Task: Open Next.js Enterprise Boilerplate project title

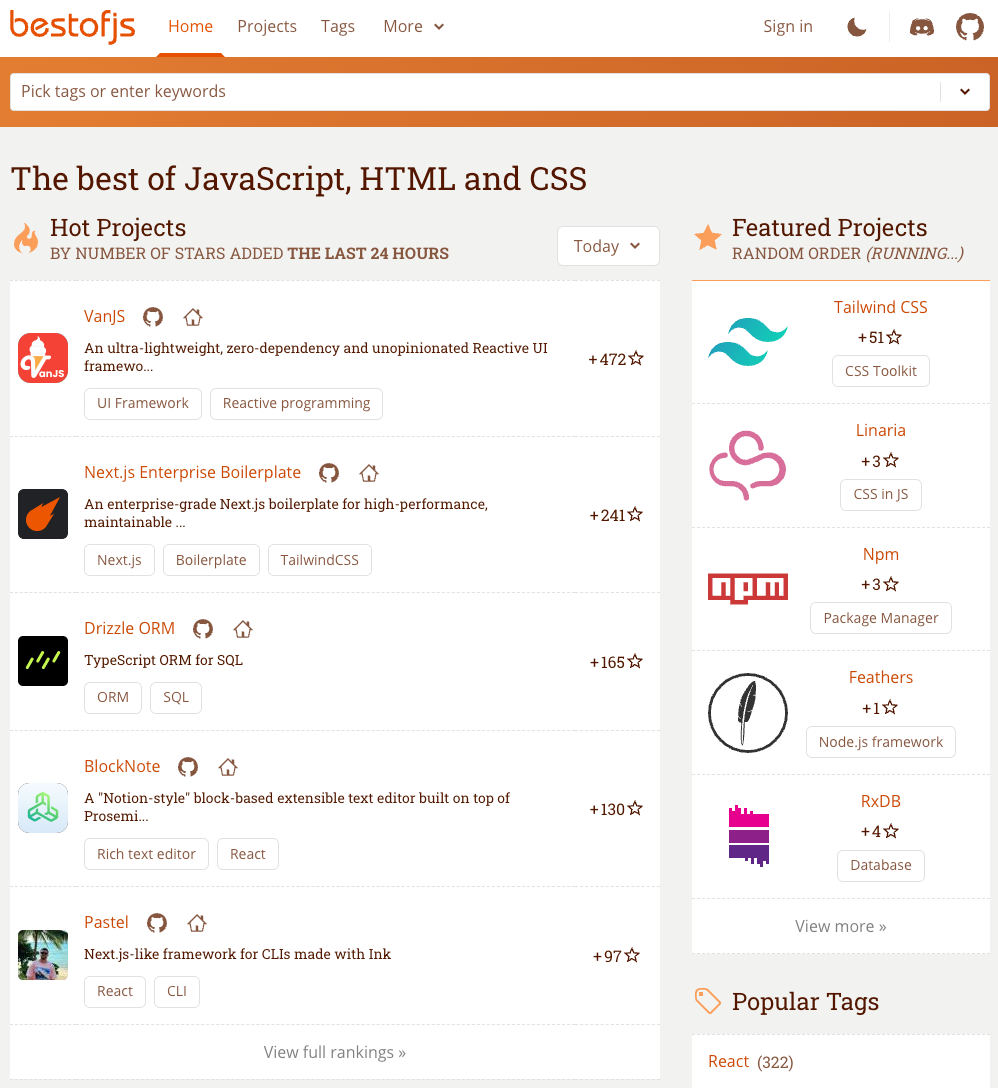Action: pos(192,473)
